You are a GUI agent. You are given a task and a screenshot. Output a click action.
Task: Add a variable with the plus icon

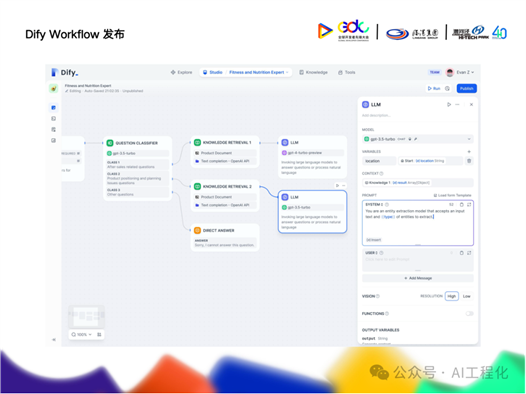[x=469, y=152]
